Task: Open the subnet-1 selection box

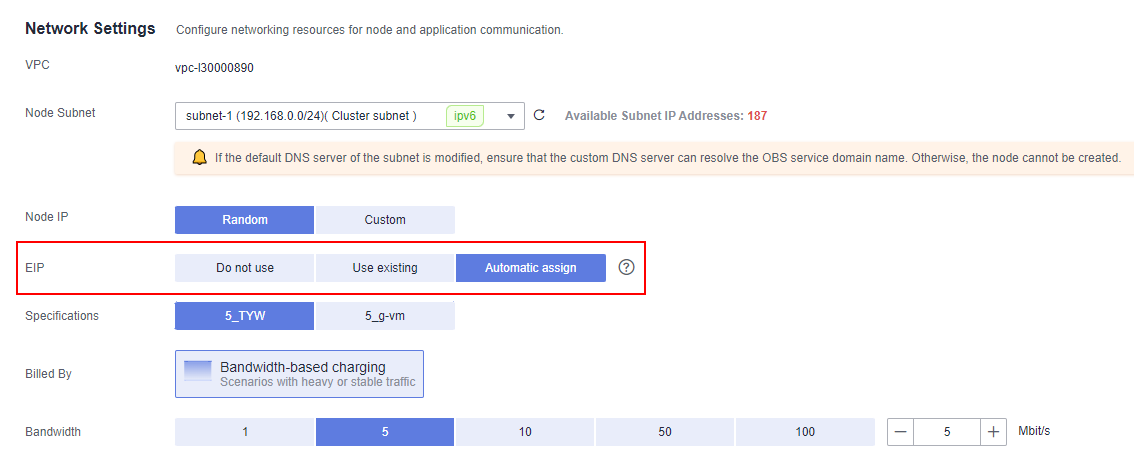Action: coord(350,116)
